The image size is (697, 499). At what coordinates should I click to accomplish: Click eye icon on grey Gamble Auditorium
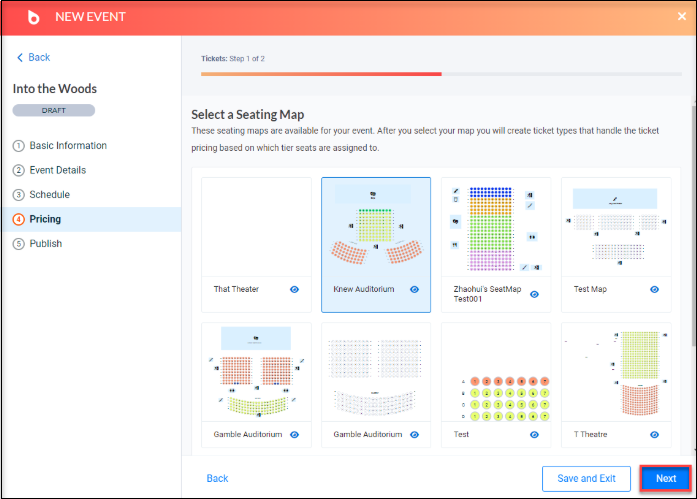coord(414,435)
